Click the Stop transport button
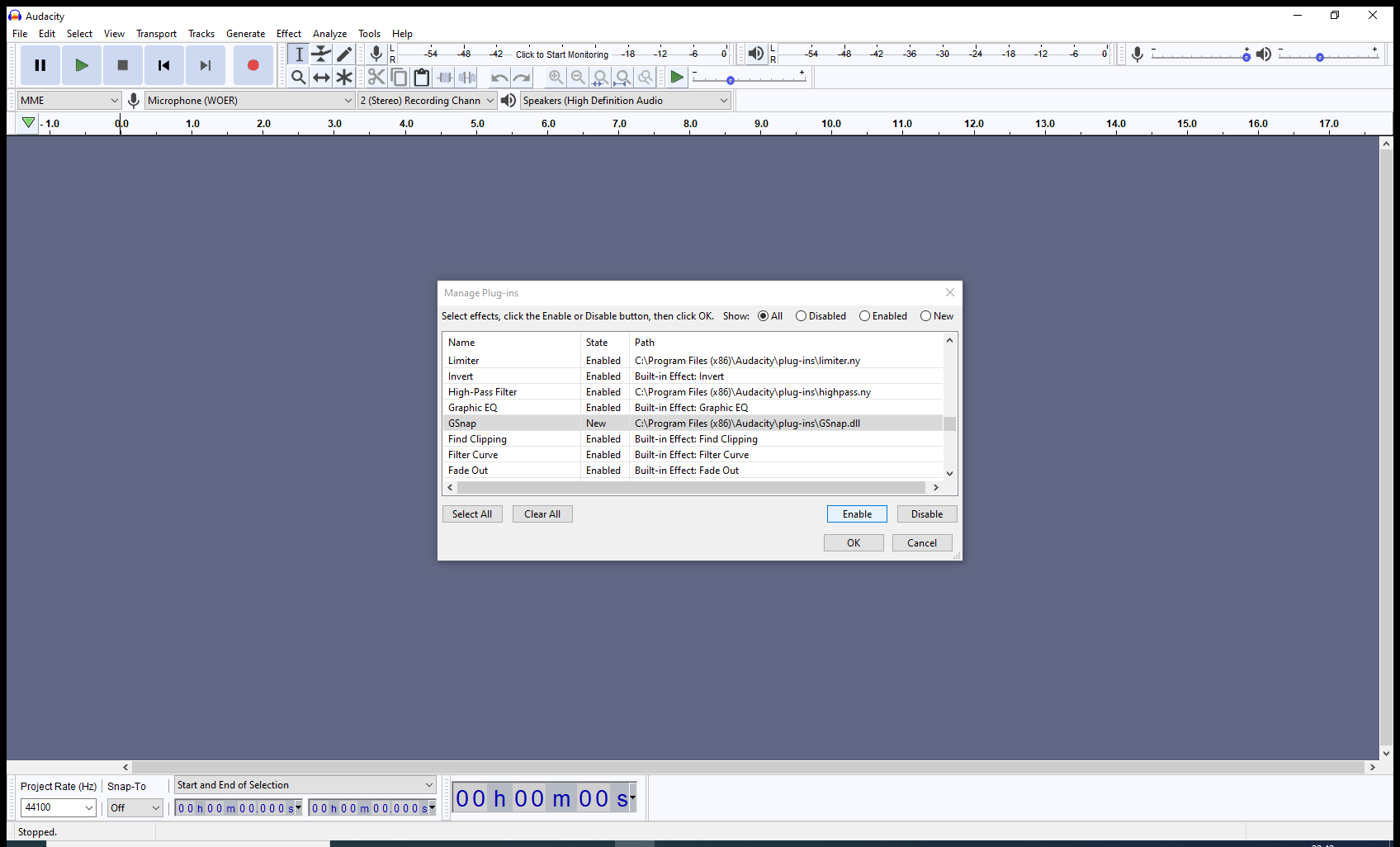The width and height of the screenshot is (1400, 847). pos(123,65)
